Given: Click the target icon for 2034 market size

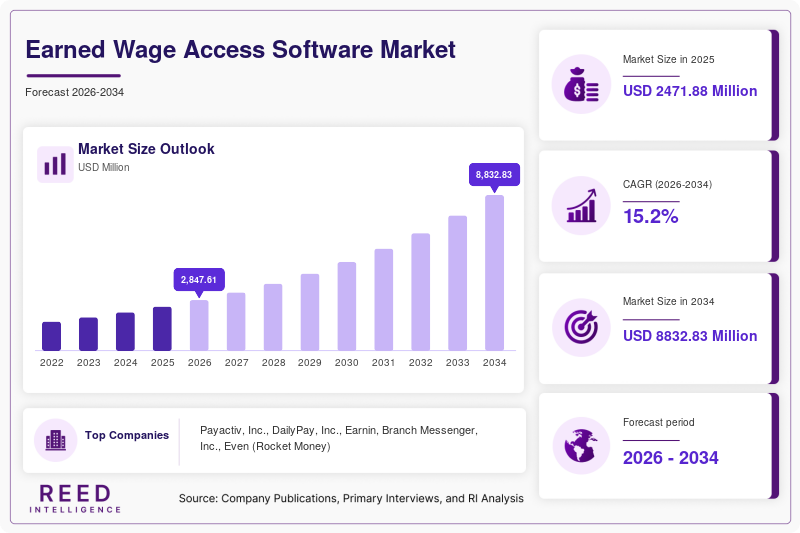Looking at the screenshot, I should (x=581, y=327).
